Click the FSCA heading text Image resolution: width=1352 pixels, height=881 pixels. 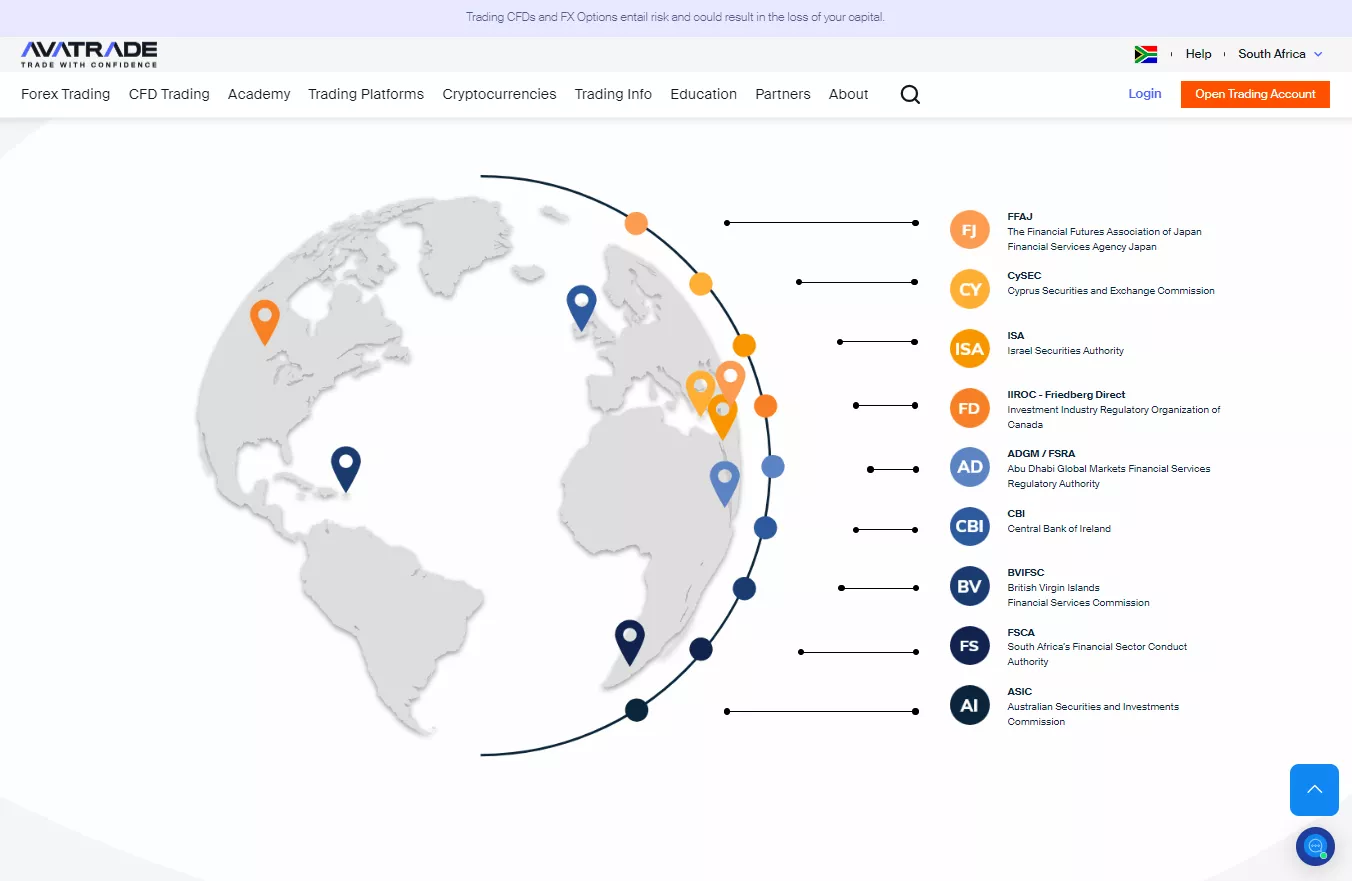(1021, 633)
